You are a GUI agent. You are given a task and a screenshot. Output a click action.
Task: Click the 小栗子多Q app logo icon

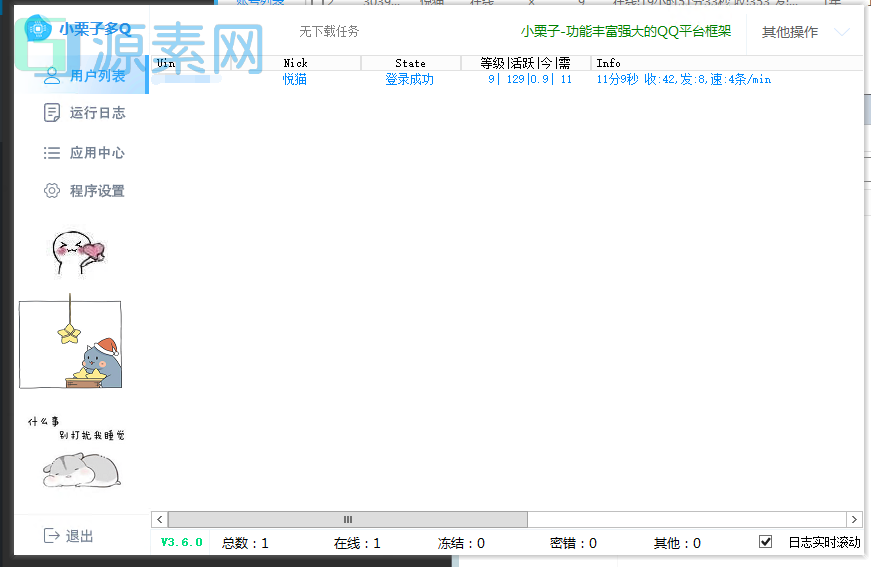pyautogui.click(x=38, y=28)
